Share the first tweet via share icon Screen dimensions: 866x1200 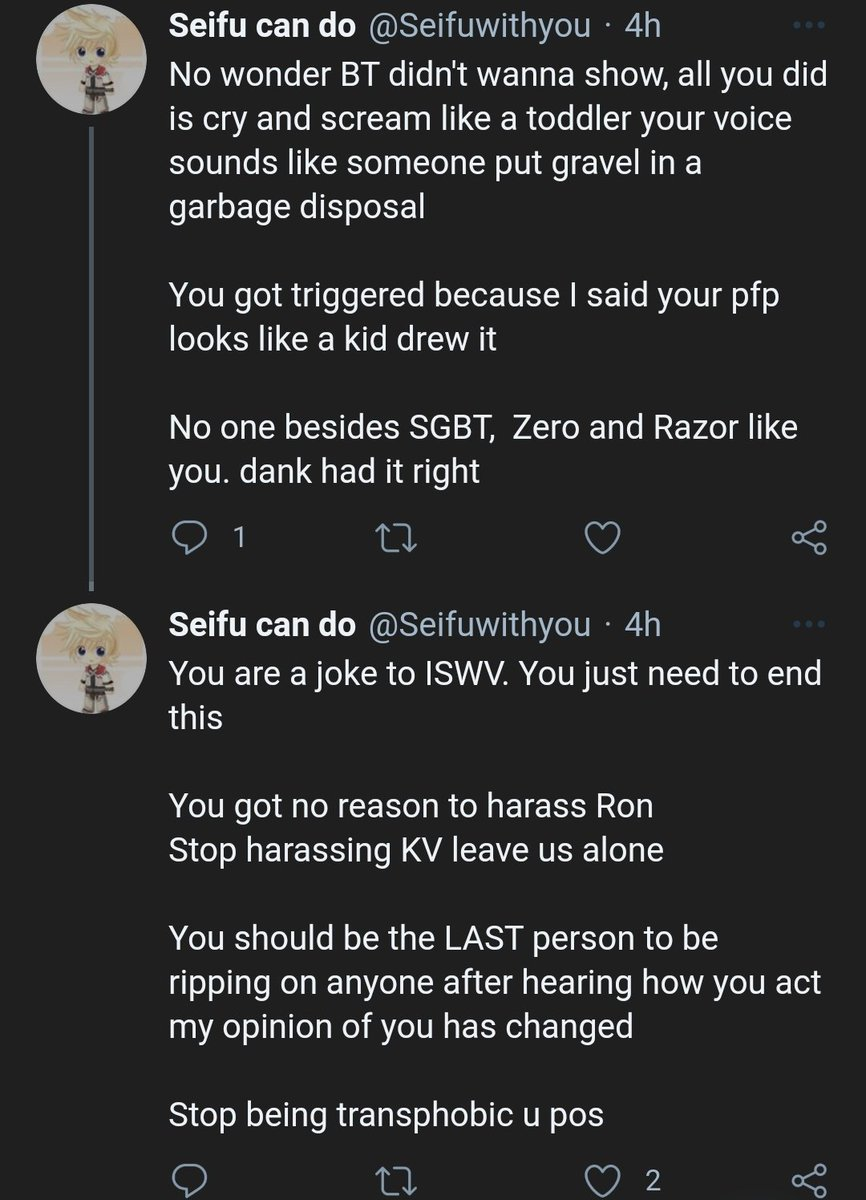(x=808, y=538)
